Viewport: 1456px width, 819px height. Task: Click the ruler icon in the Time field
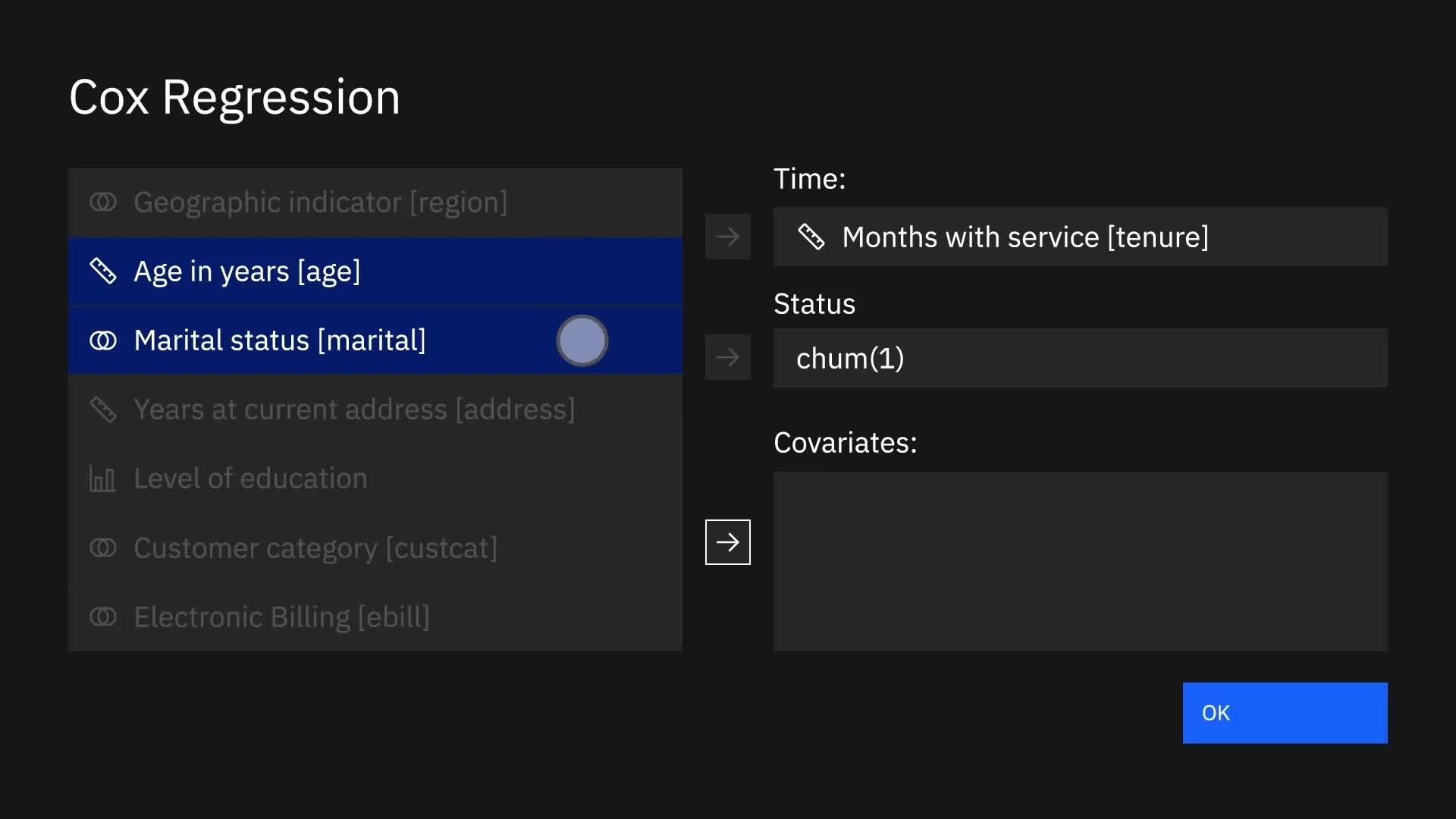click(x=811, y=237)
